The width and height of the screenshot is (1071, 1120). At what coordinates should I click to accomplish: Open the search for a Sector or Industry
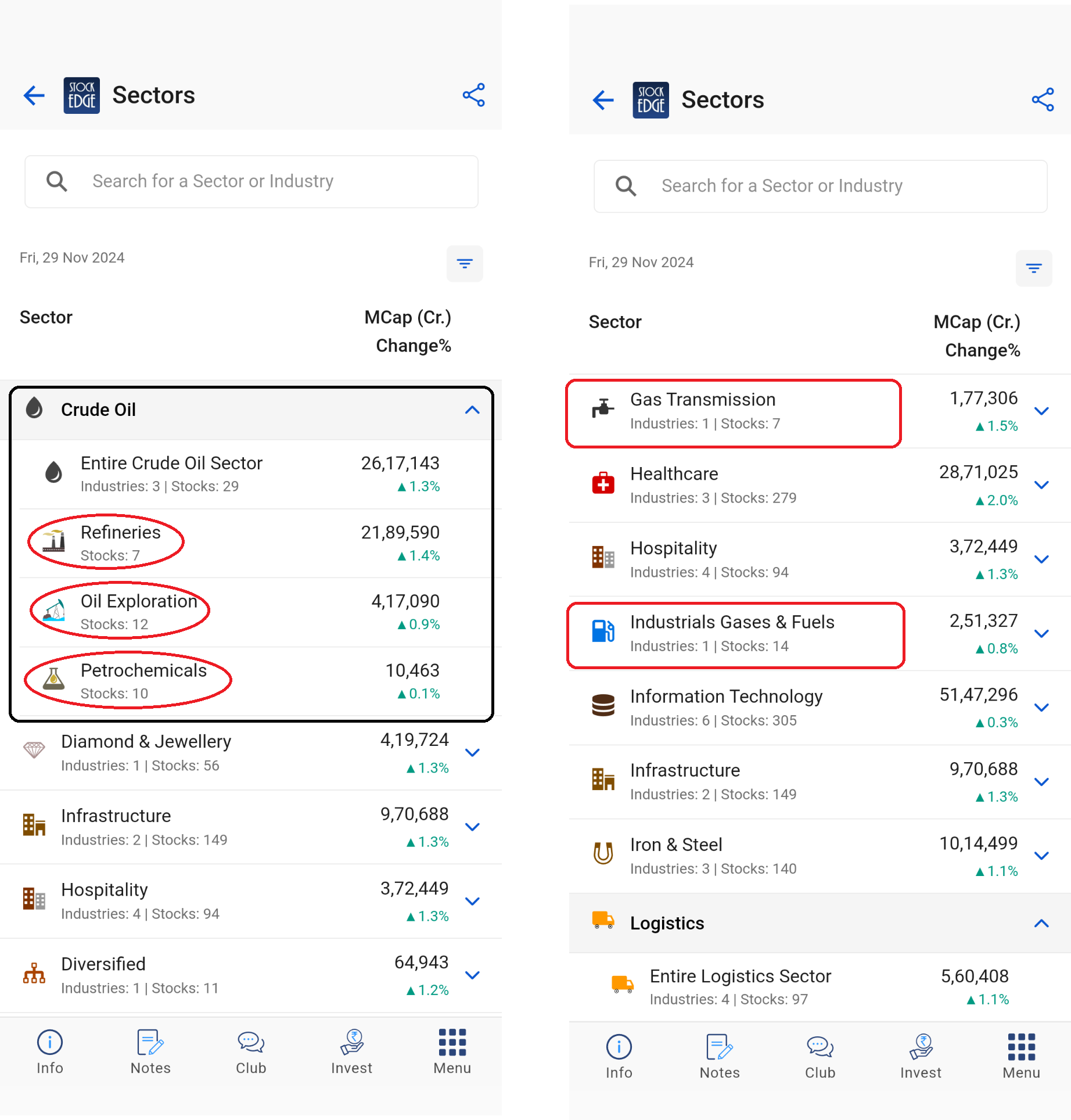click(x=251, y=181)
